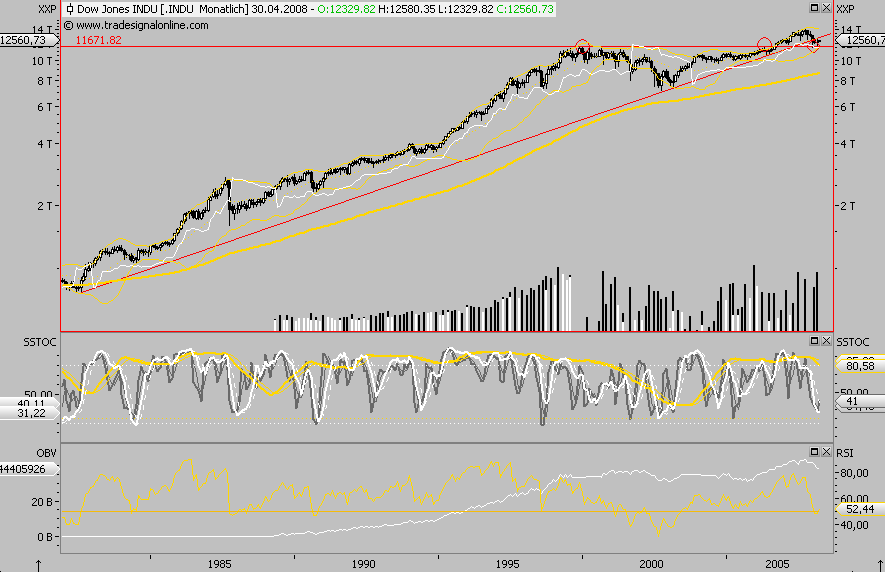The height and width of the screenshot is (572, 885).
Task: Click the 8 T label on right price axis
Action: coord(848,81)
